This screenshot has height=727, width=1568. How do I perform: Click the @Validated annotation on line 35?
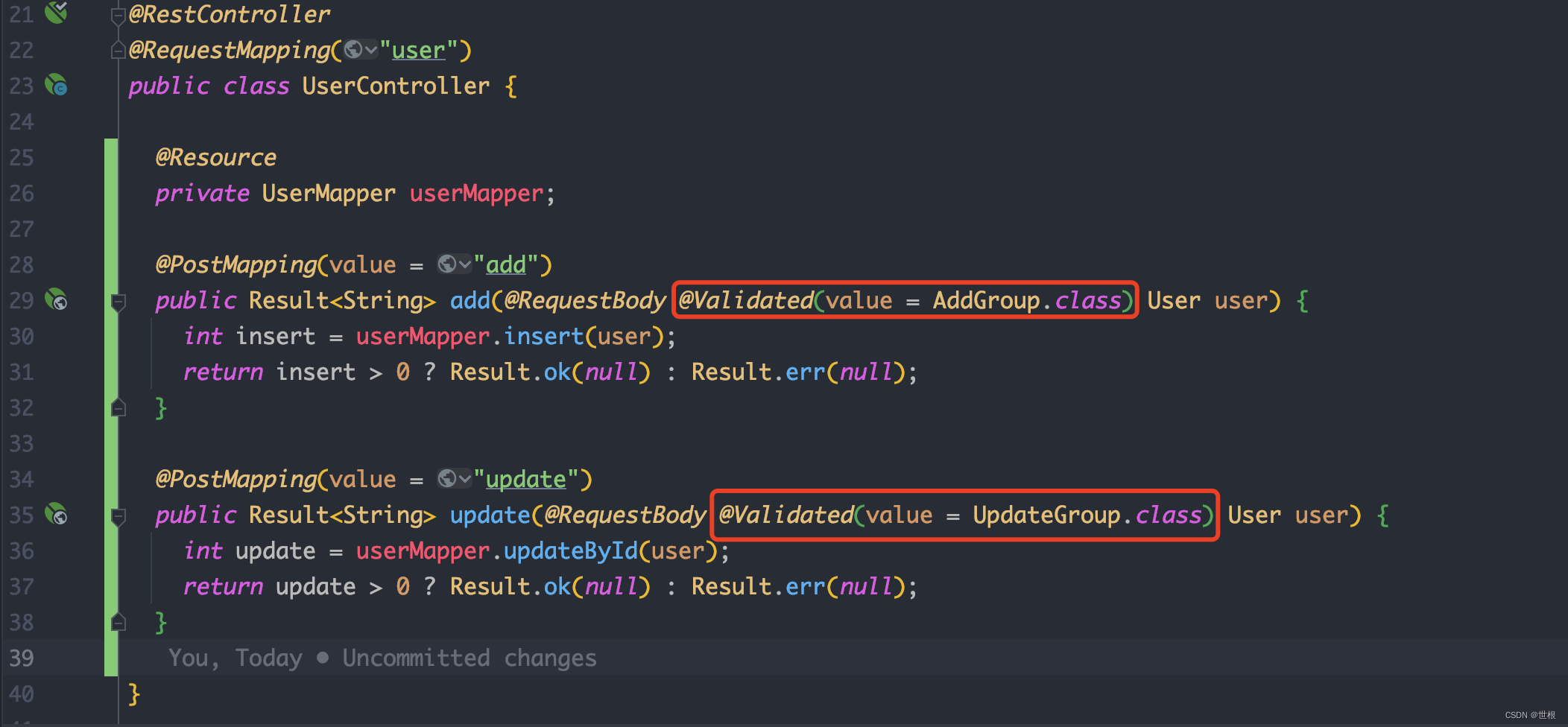click(x=786, y=515)
